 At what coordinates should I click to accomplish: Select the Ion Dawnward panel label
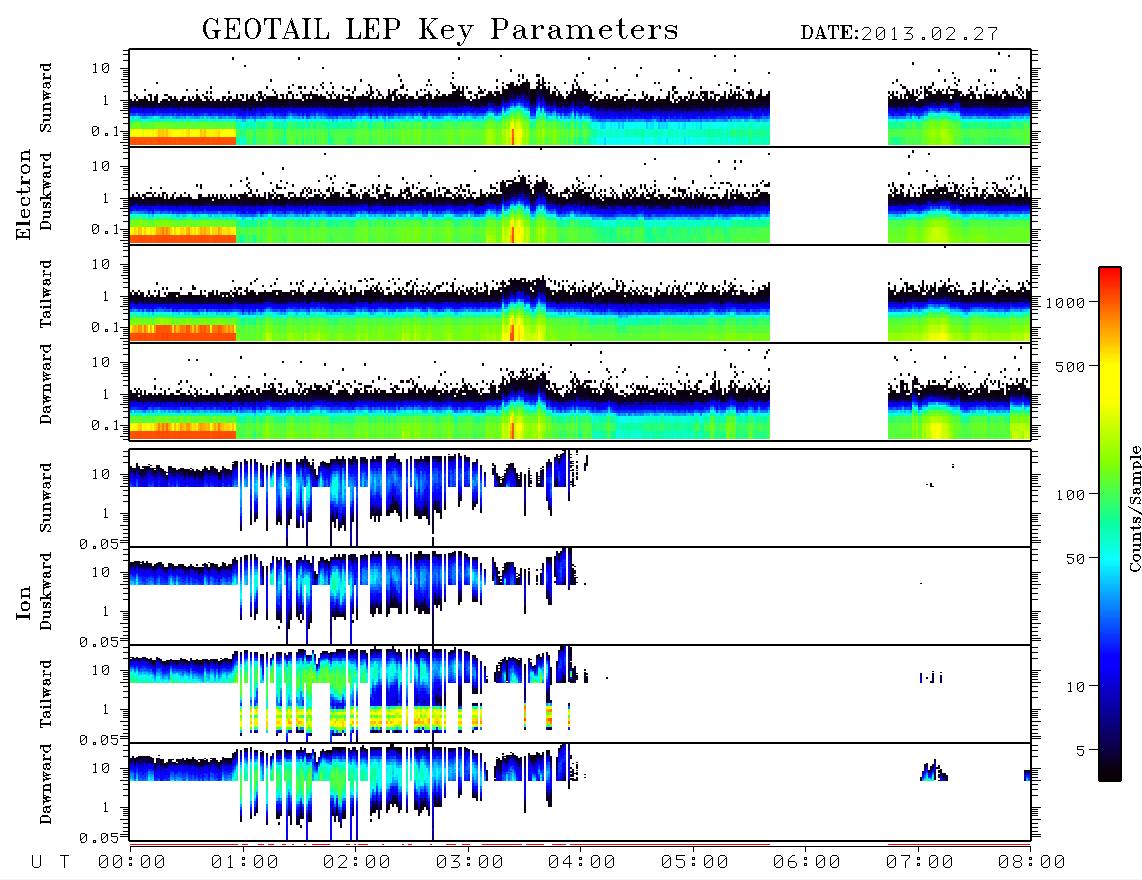pos(46,784)
